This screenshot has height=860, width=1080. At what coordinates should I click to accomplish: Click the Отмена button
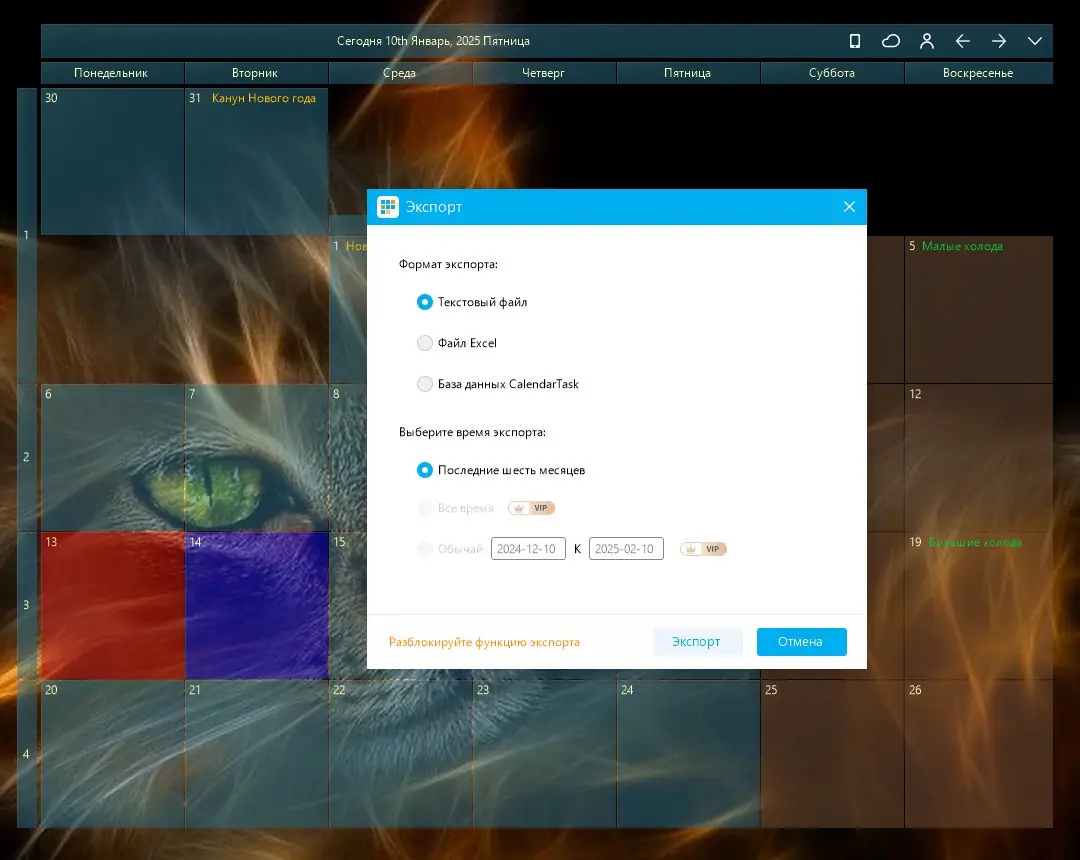click(x=801, y=642)
